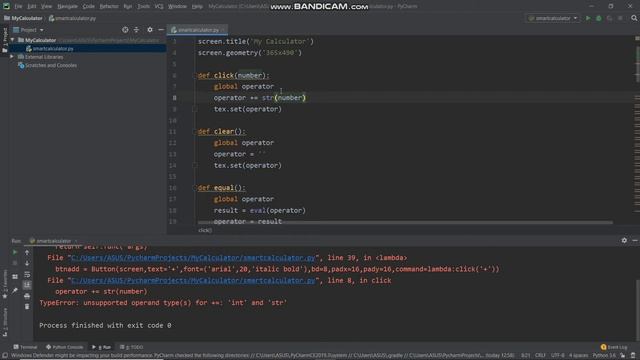Screen dimensions: 640x360
Task: Click the stop square in Run panel sidebar
Action: click(15, 263)
